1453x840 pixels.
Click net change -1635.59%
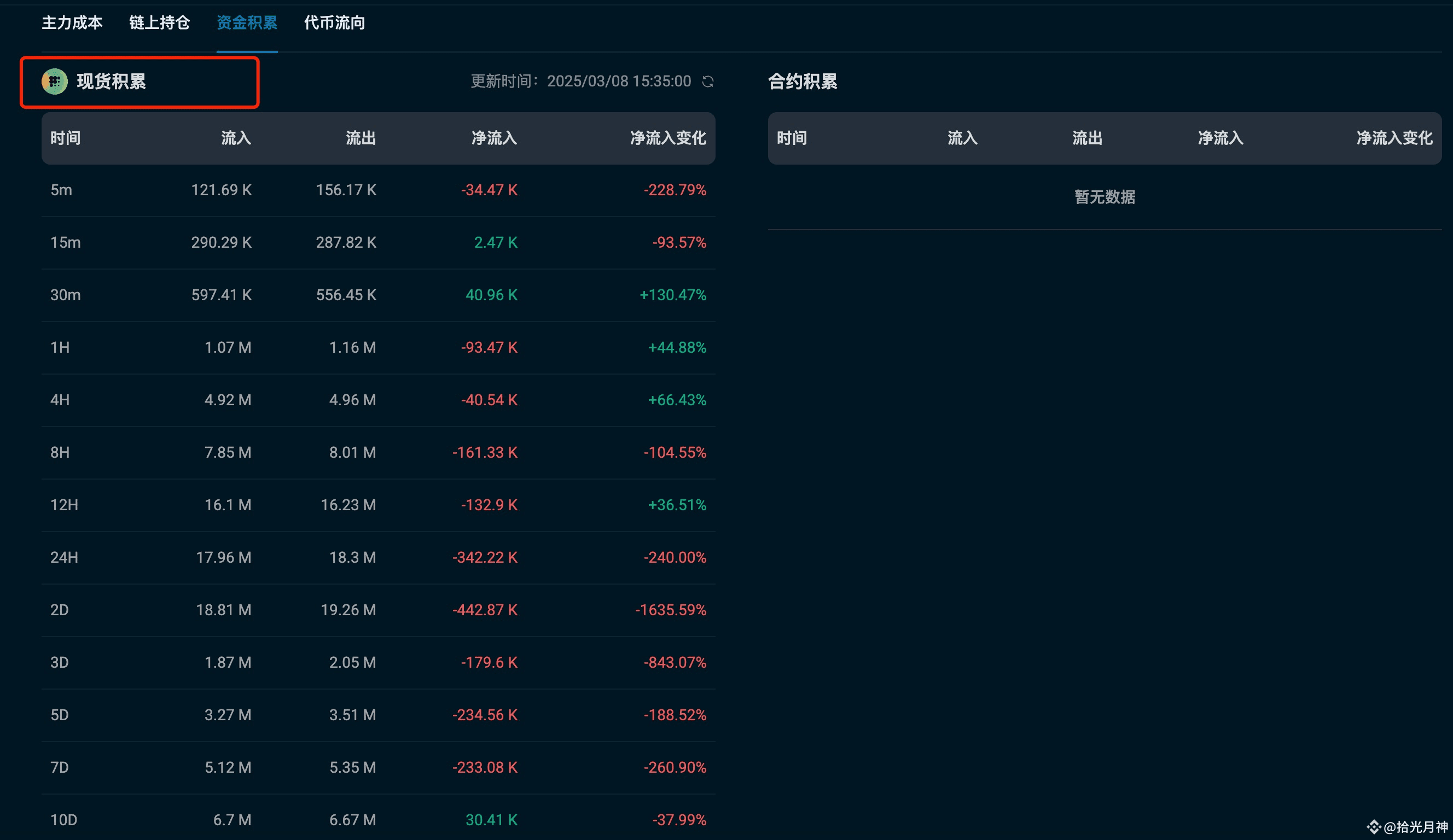[x=671, y=609]
